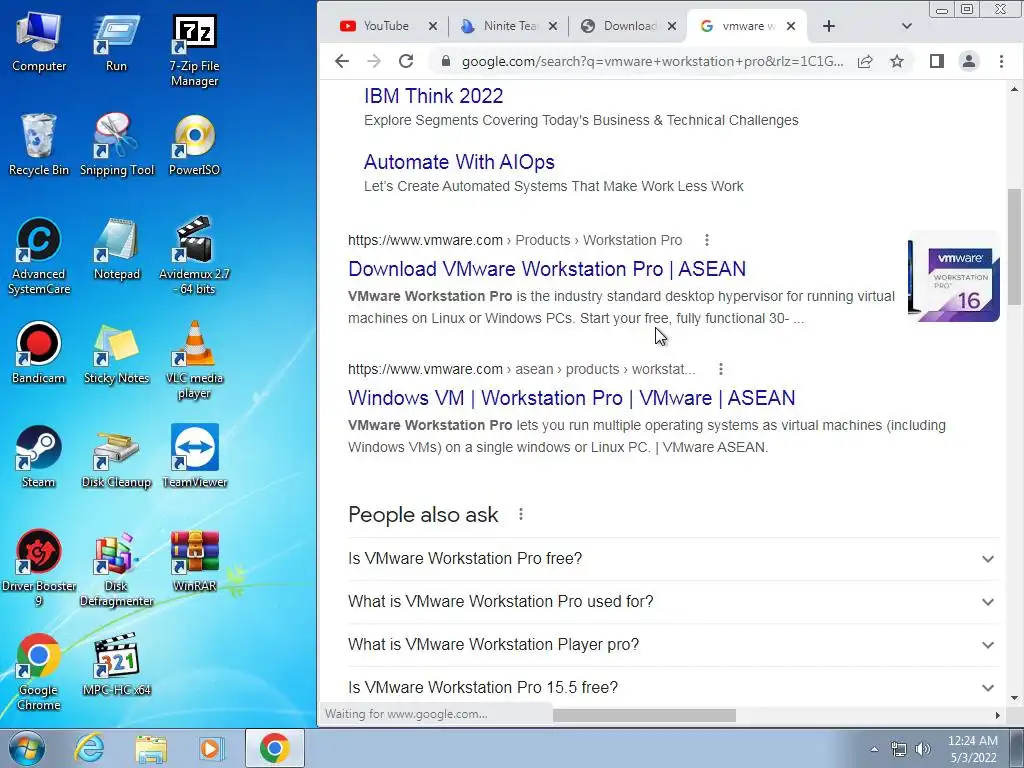Close the Ninite tab
1024x768 pixels.
[x=552, y=26]
